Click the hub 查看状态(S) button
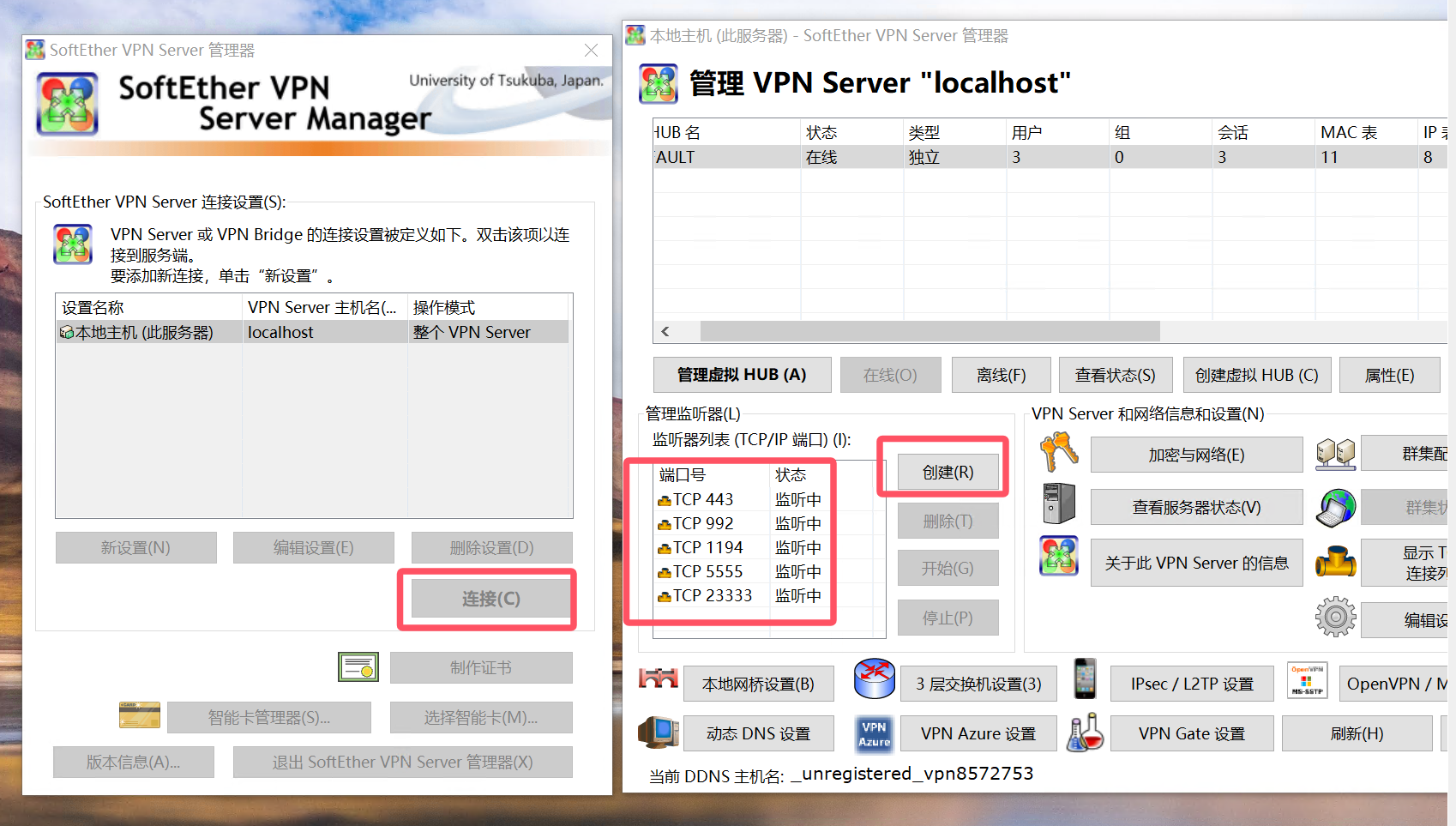 point(1115,375)
